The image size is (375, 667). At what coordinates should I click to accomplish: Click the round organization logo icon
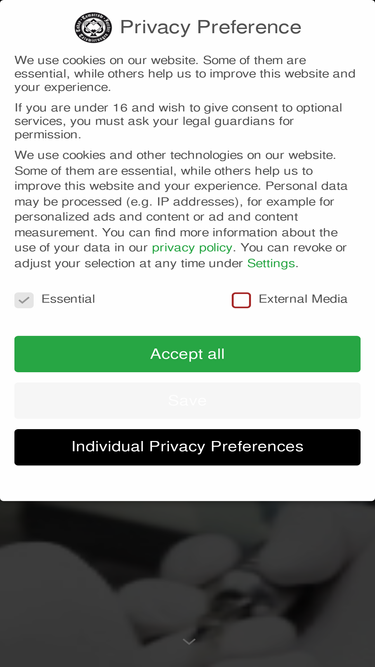tap(93, 28)
